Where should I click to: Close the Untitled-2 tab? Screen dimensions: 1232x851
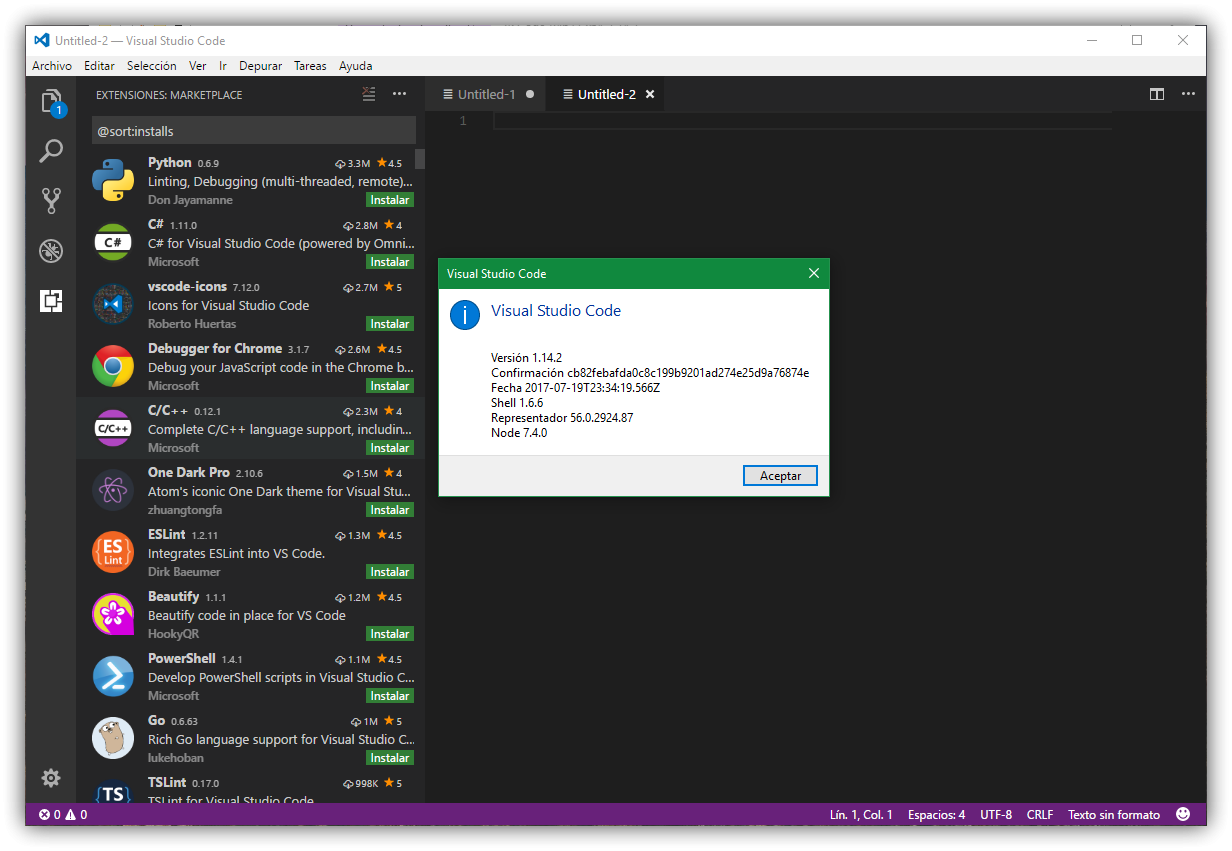tap(650, 95)
